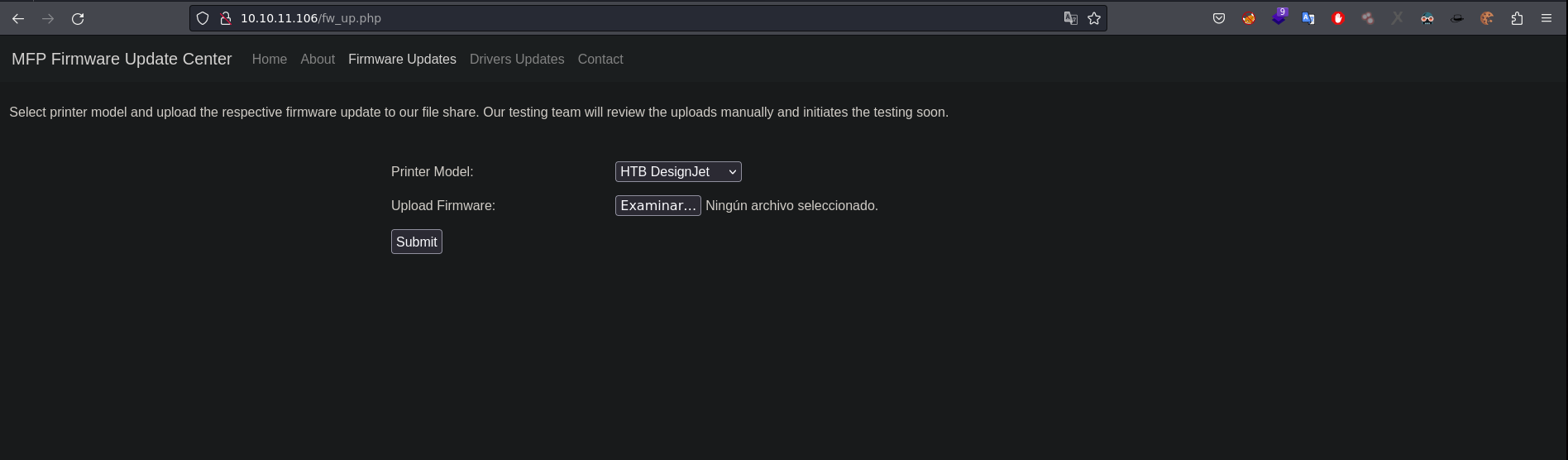Bookmark this page with the star icon
This screenshot has width=1568, height=460.
pos(1094,18)
